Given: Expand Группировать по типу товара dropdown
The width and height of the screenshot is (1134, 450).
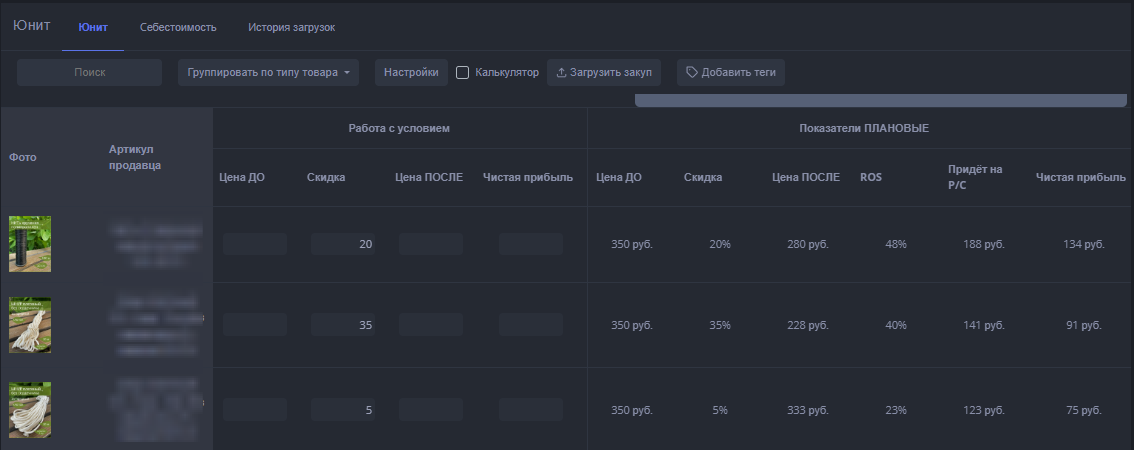Looking at the screenshot, I should tap(268, 73).
